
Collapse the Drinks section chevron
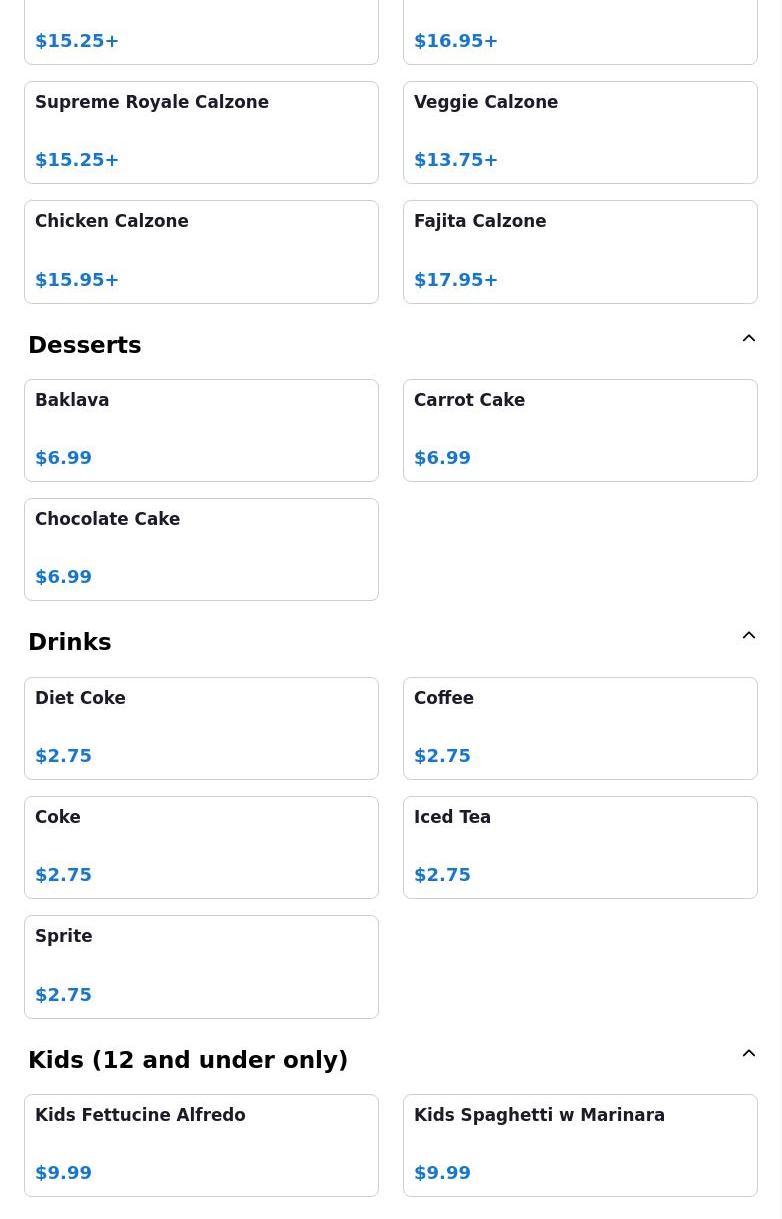click(749, 636)
